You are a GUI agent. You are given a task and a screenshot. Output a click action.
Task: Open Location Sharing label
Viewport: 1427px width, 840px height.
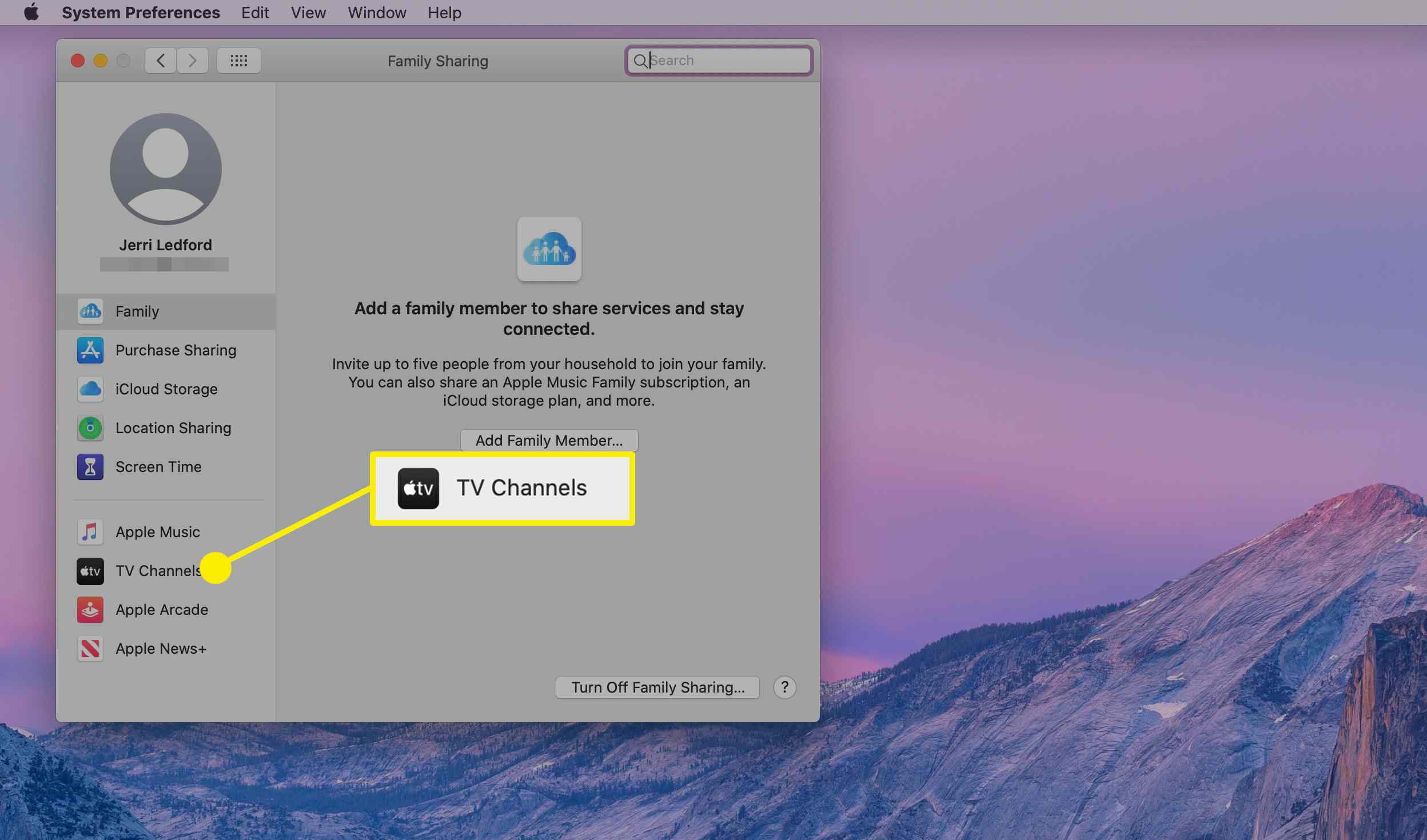click(x=173, y=428)
